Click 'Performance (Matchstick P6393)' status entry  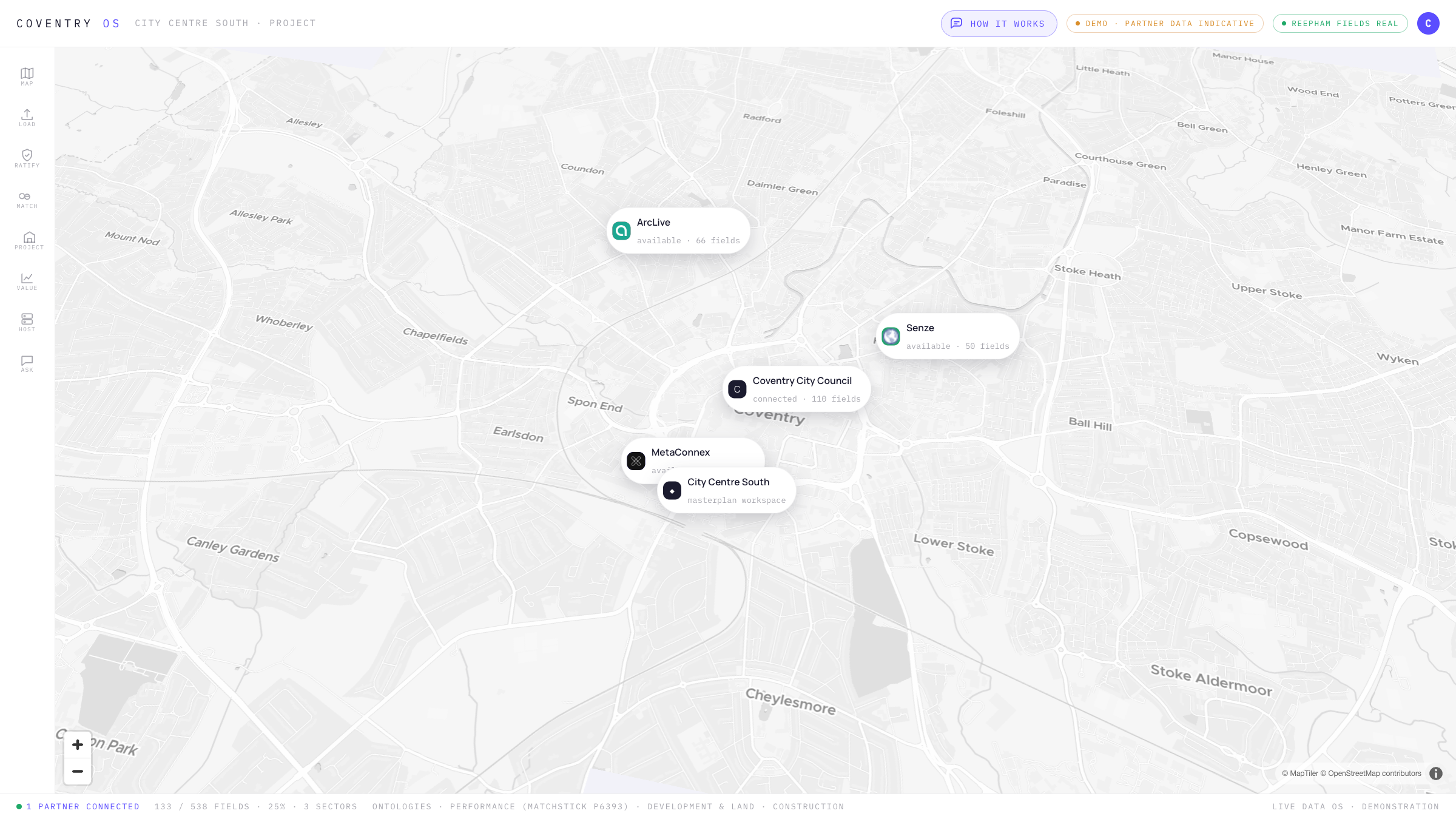pos(539,807)
